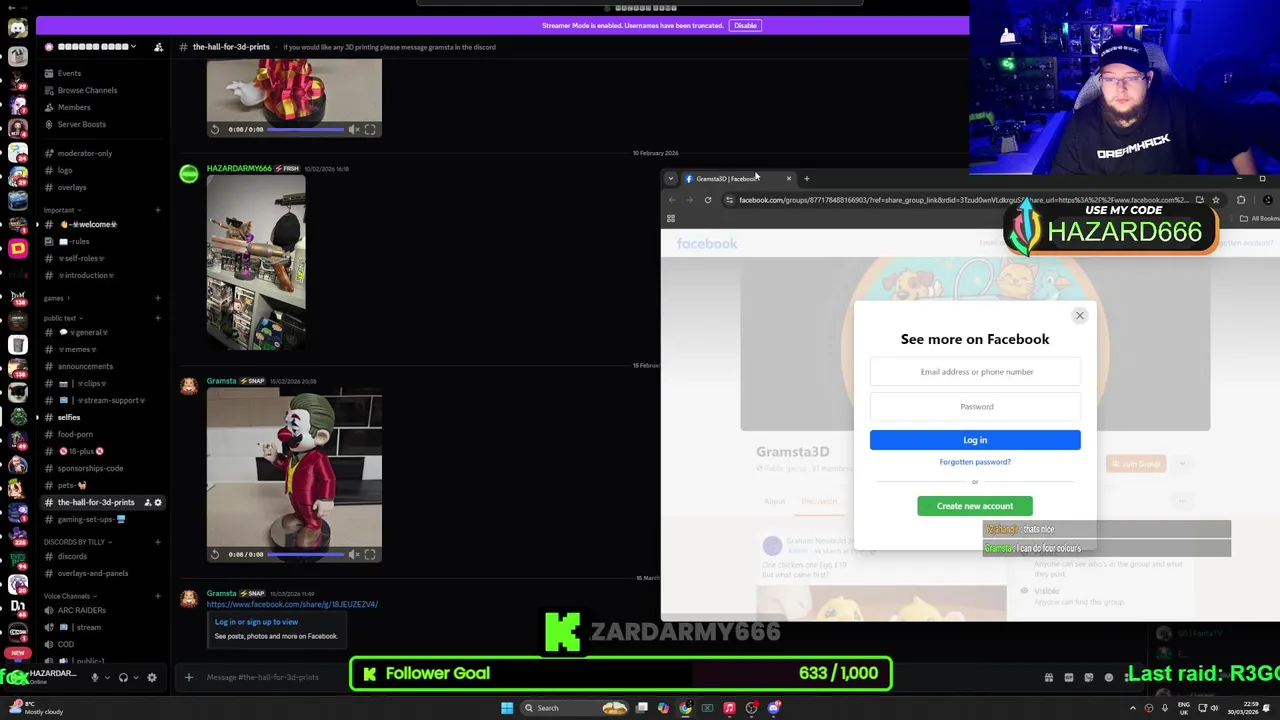Collapse the 'public text' category
Screen dimensions: 1280x720
pos(63,318)
